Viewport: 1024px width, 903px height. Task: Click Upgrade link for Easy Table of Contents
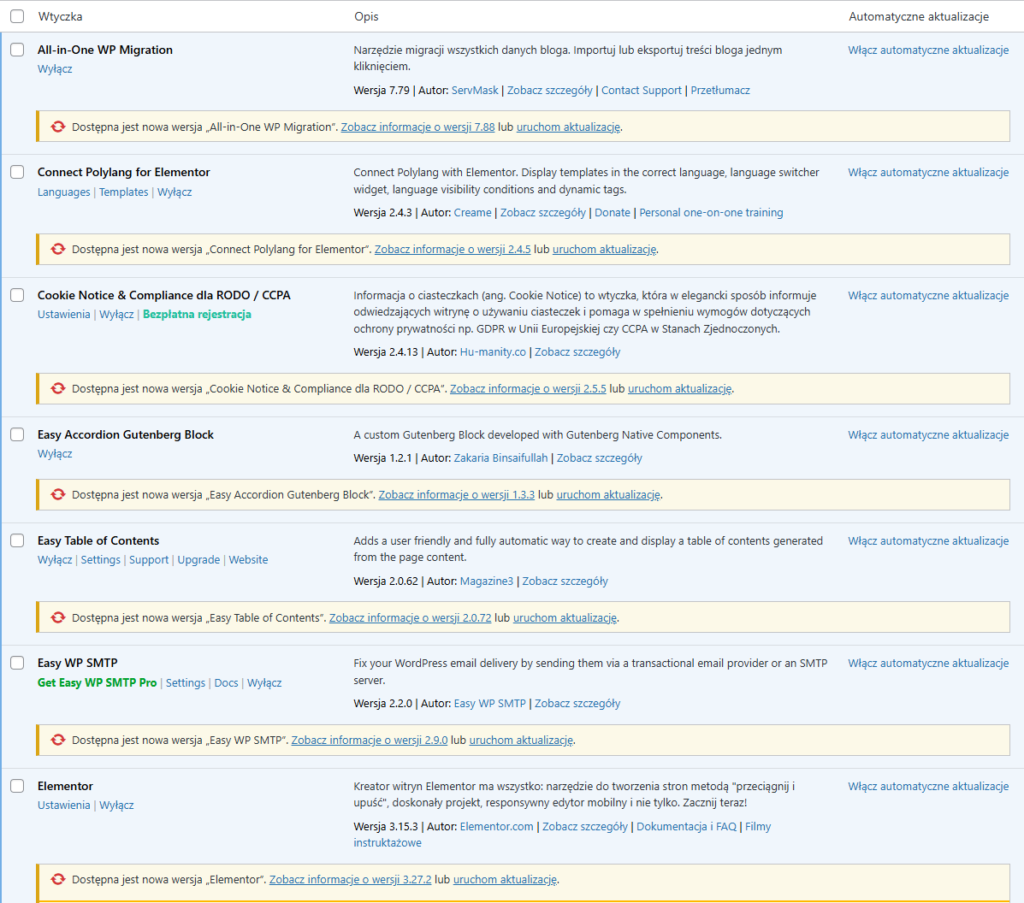click(198, 560)
